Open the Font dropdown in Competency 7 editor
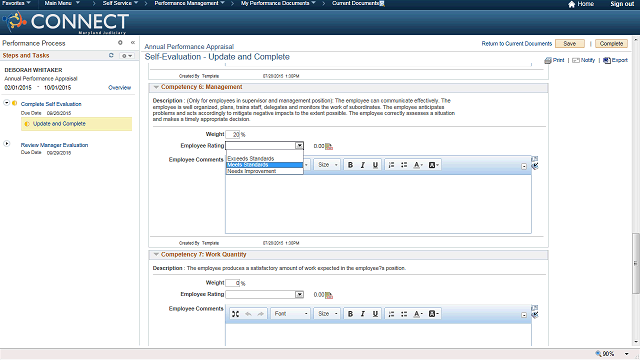640x360 pixels. [291, 313]
